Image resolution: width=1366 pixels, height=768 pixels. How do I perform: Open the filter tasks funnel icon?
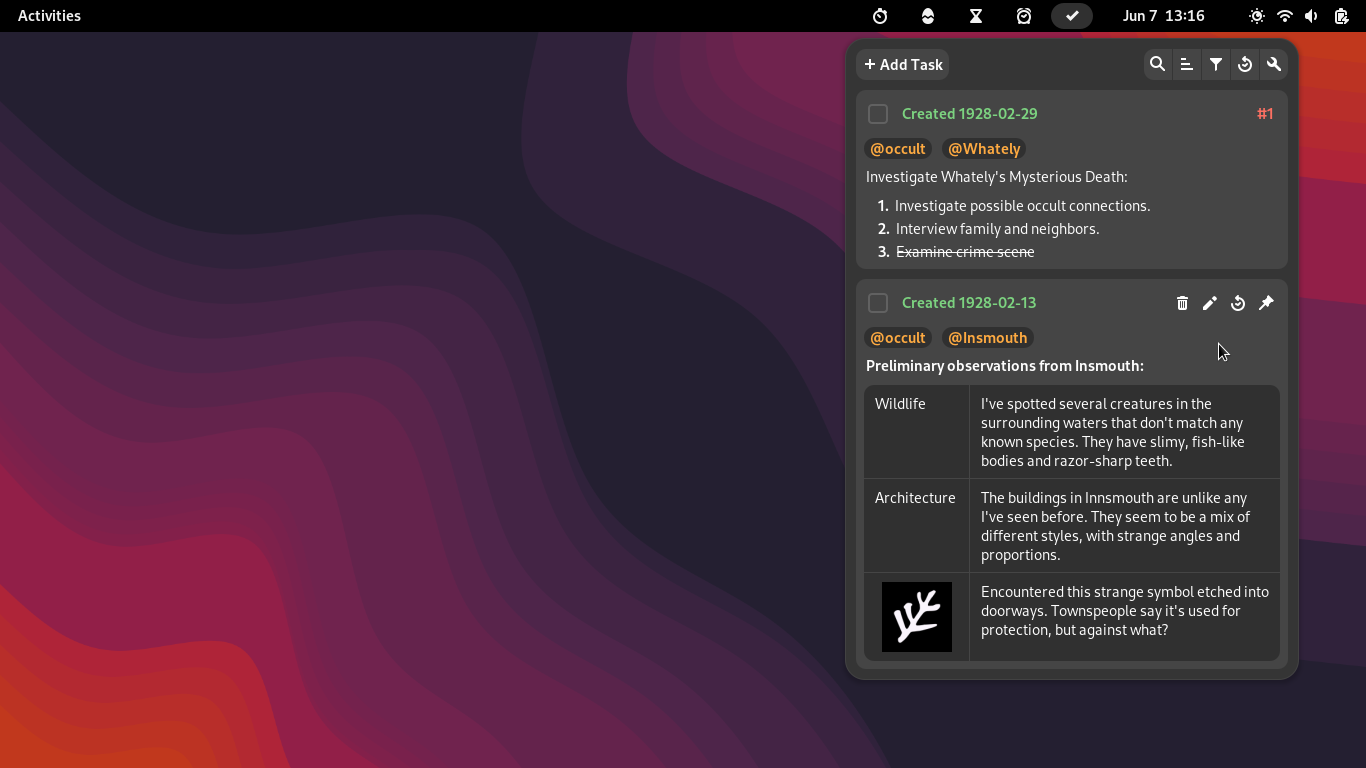click(1215, 64)
